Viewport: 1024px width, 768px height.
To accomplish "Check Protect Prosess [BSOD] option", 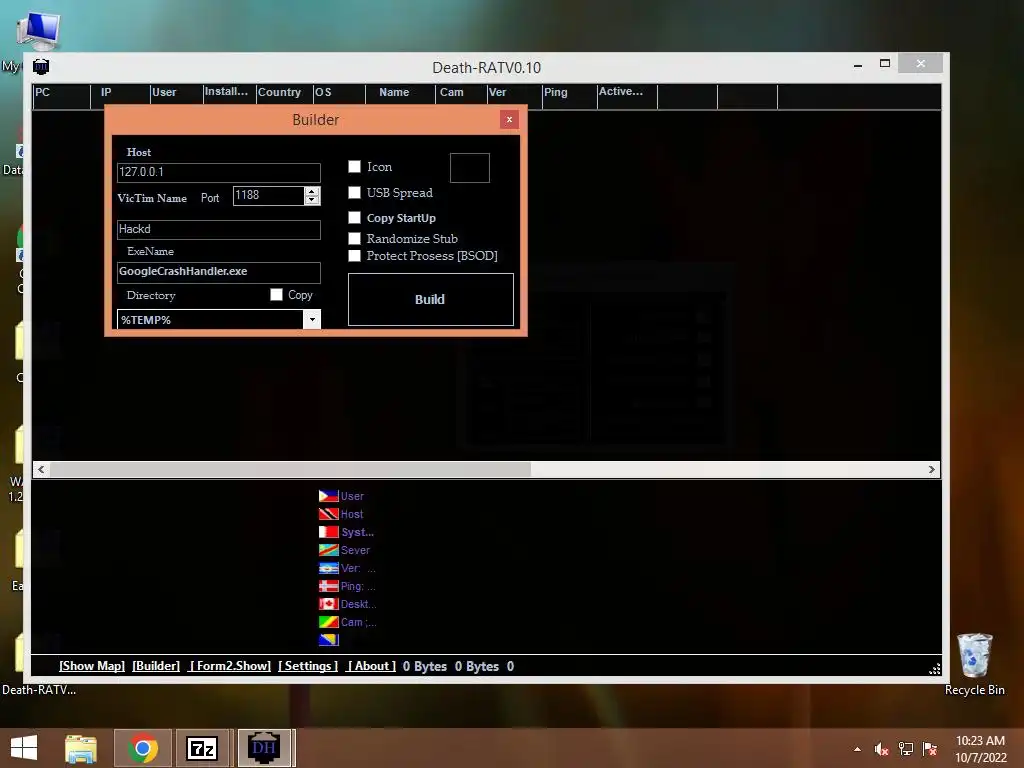I will point(355,255).
